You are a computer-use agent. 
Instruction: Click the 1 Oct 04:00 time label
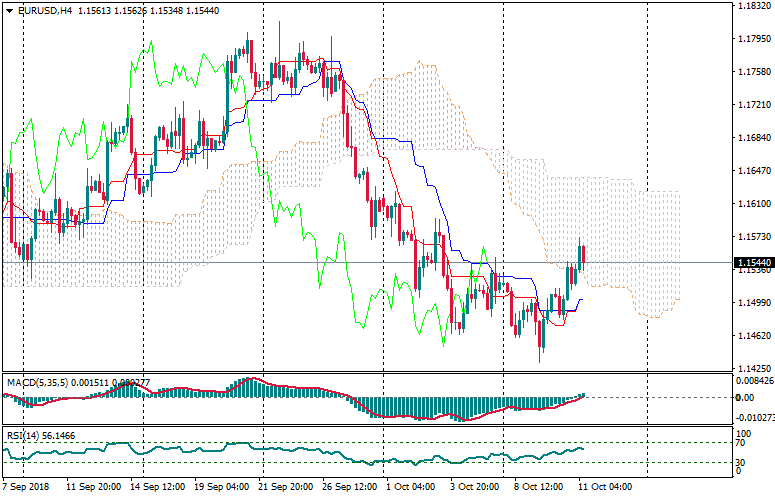(410, 487)
